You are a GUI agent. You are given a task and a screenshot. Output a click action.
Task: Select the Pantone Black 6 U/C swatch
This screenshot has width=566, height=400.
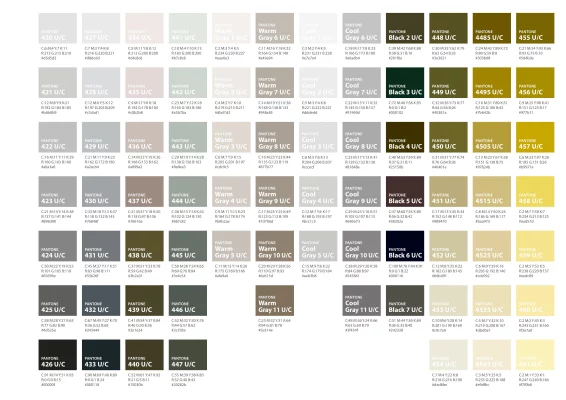coord(405,246)
